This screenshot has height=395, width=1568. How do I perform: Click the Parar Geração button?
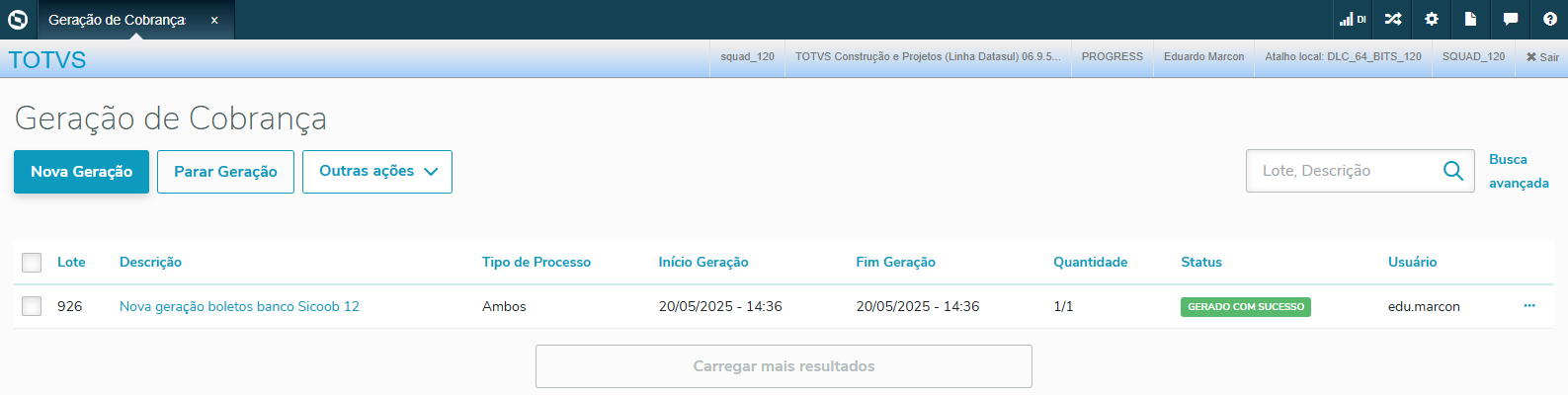225,172
